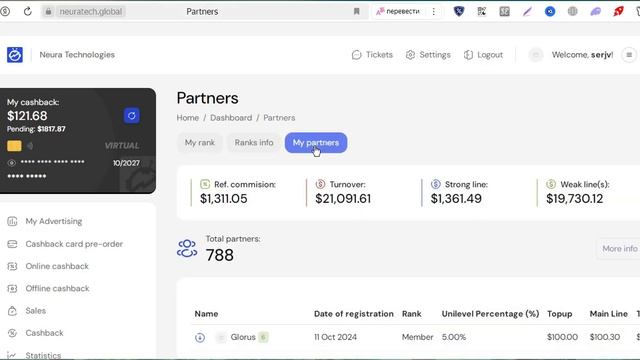Screen dimensions: 640x360
Task: Click the Cashback sidebar icon
Action: [x=12, y=333]
